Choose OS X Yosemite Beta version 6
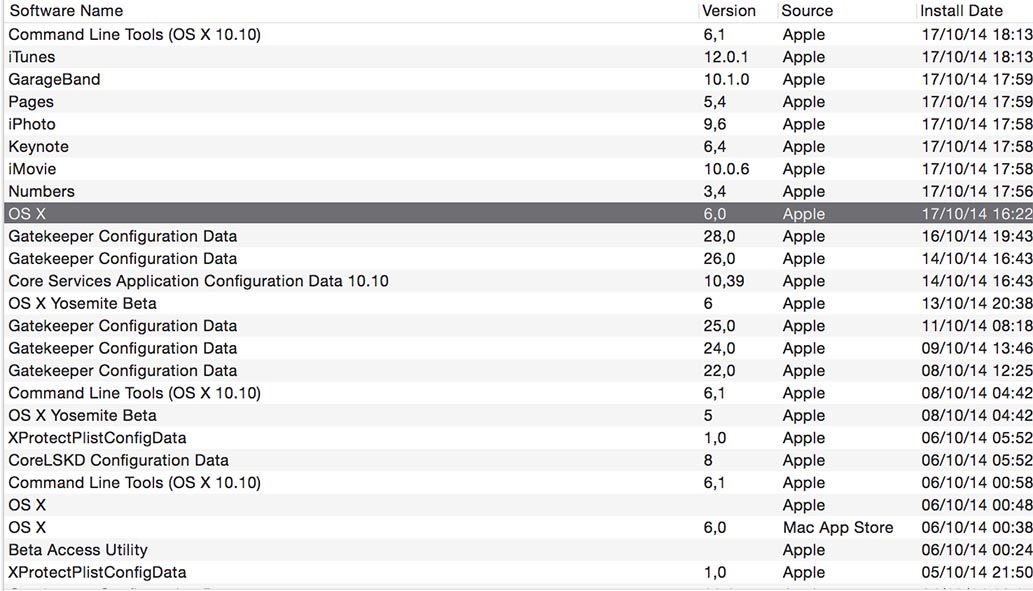Image resolution: width=1033 pixels, height=591 pixels. pyautogui.click(x=518, y=303)
